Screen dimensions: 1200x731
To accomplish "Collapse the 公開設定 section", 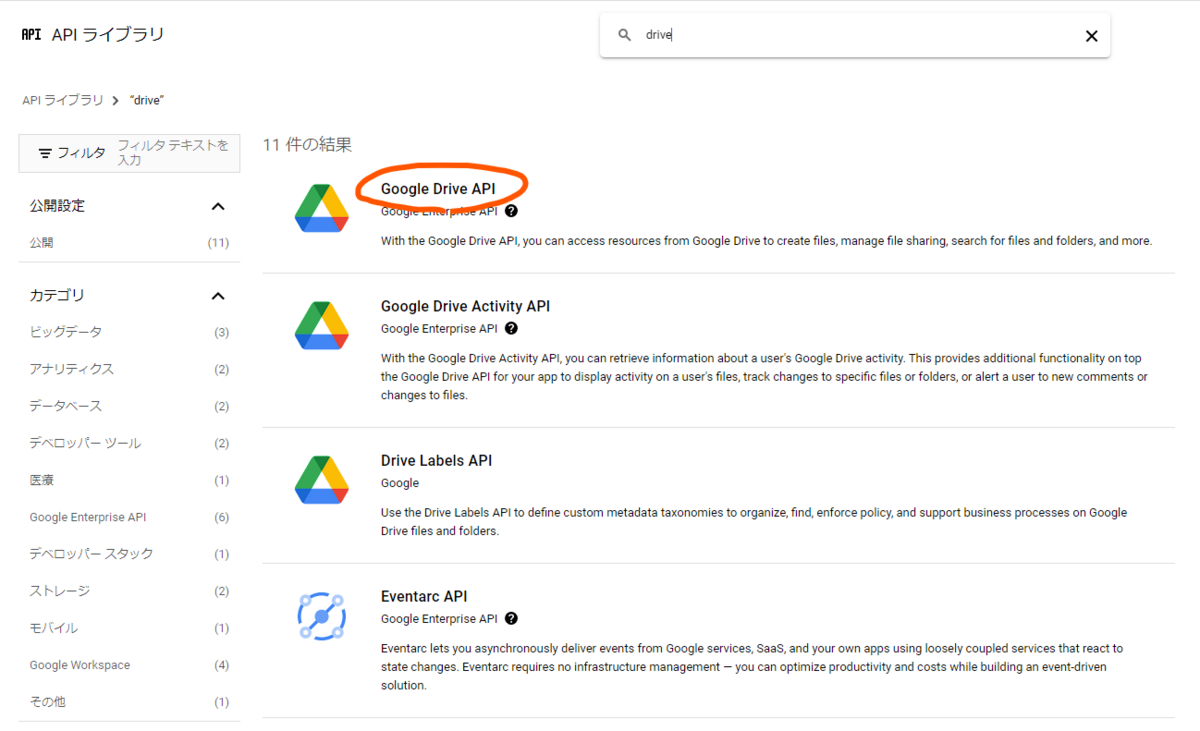I will 218,206.
